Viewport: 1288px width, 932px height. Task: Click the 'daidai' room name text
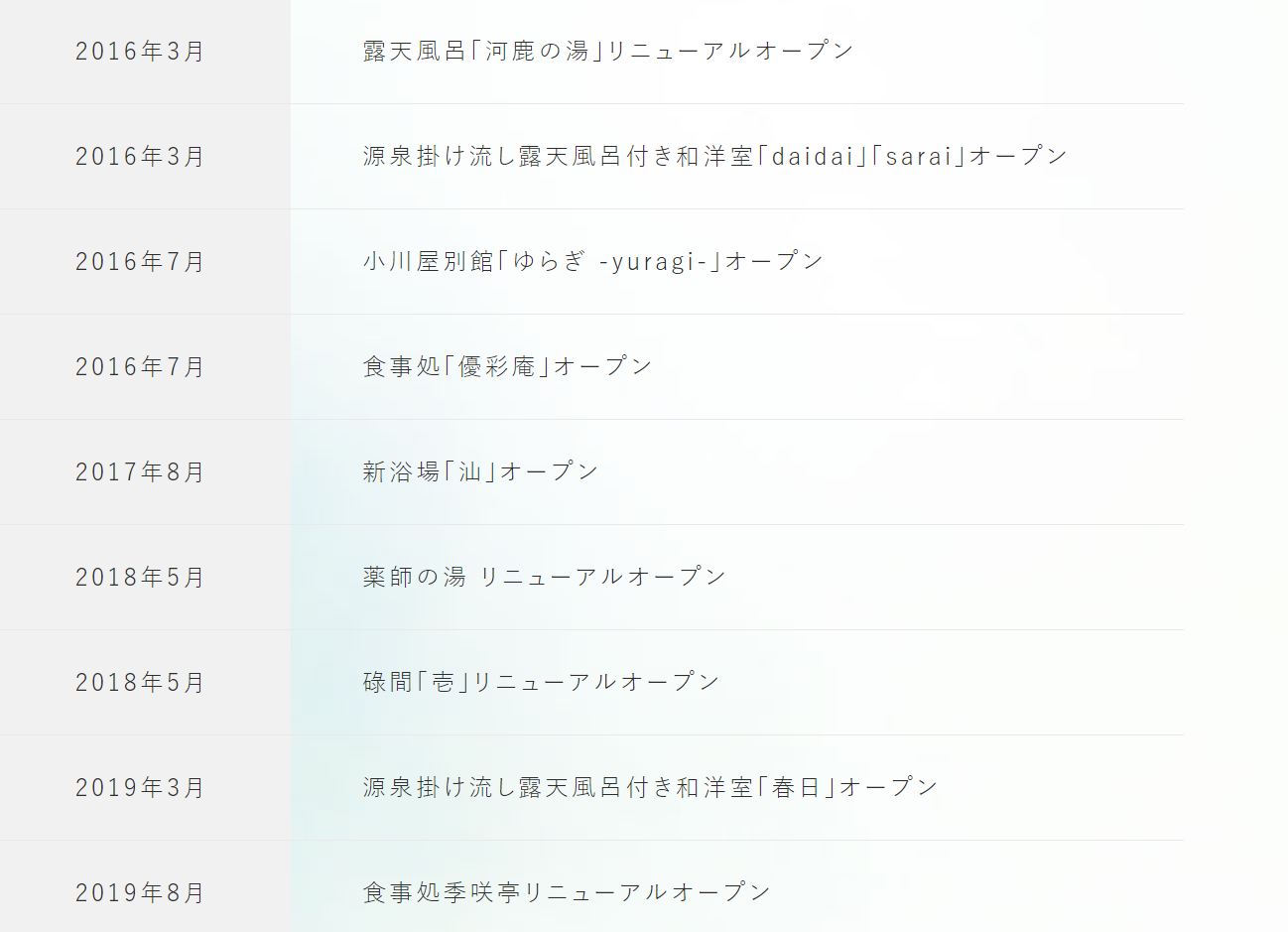[813, 156]
